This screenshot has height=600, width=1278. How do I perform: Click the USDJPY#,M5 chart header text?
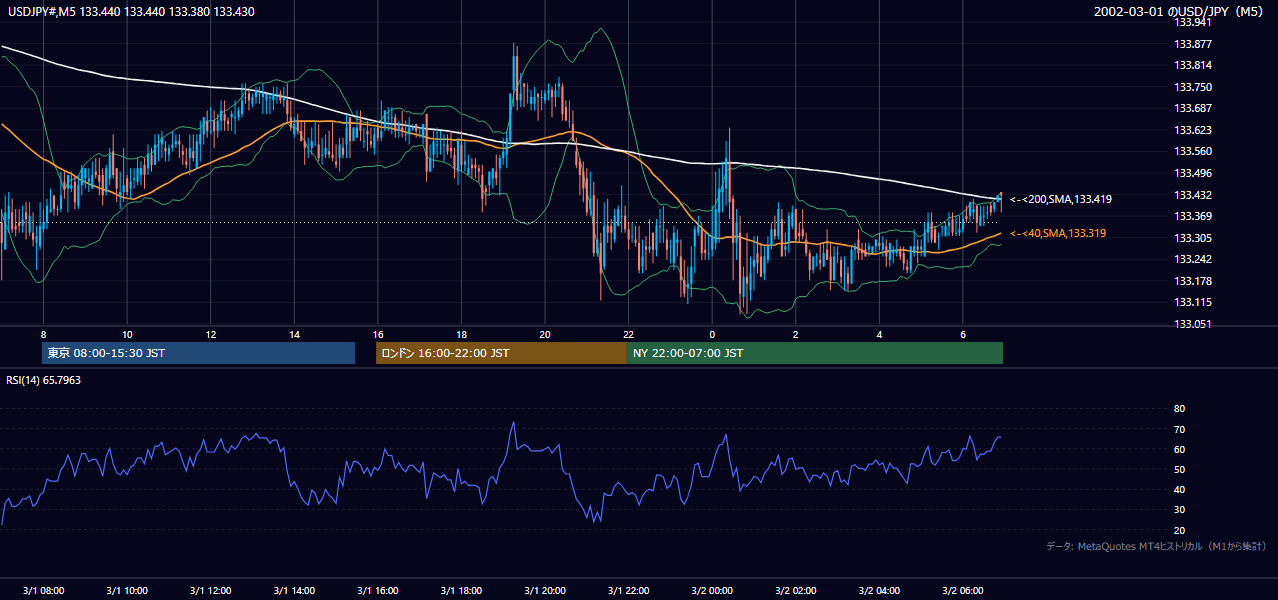click(x=130, y=11)
